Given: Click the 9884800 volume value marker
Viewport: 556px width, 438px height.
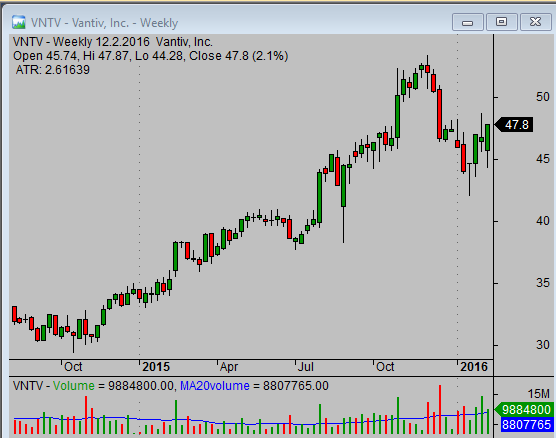Looking at the screenshot, I should click(x=524, y=410).
